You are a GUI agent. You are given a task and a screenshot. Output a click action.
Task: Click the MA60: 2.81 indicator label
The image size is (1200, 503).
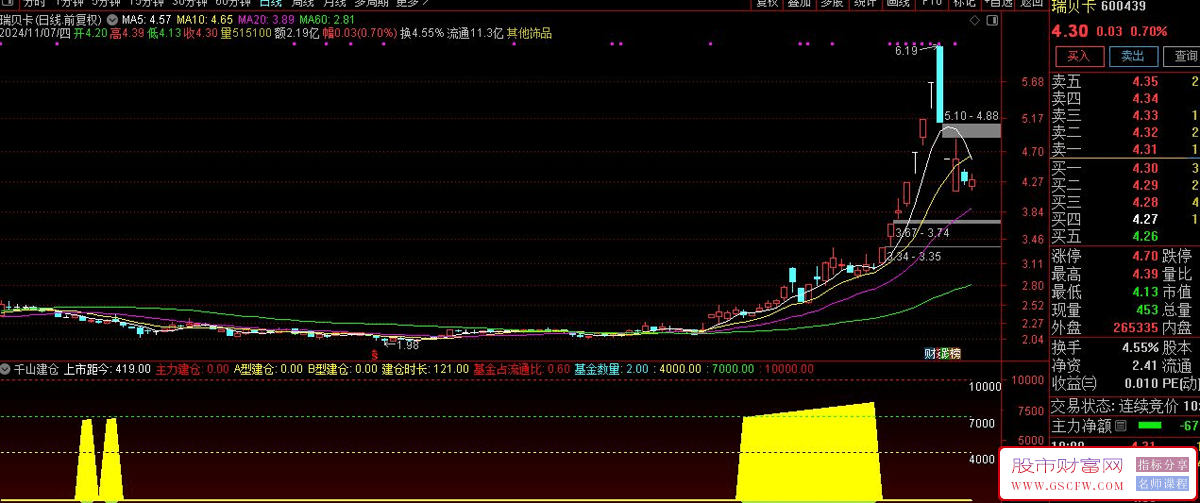[x=327, y=19]
